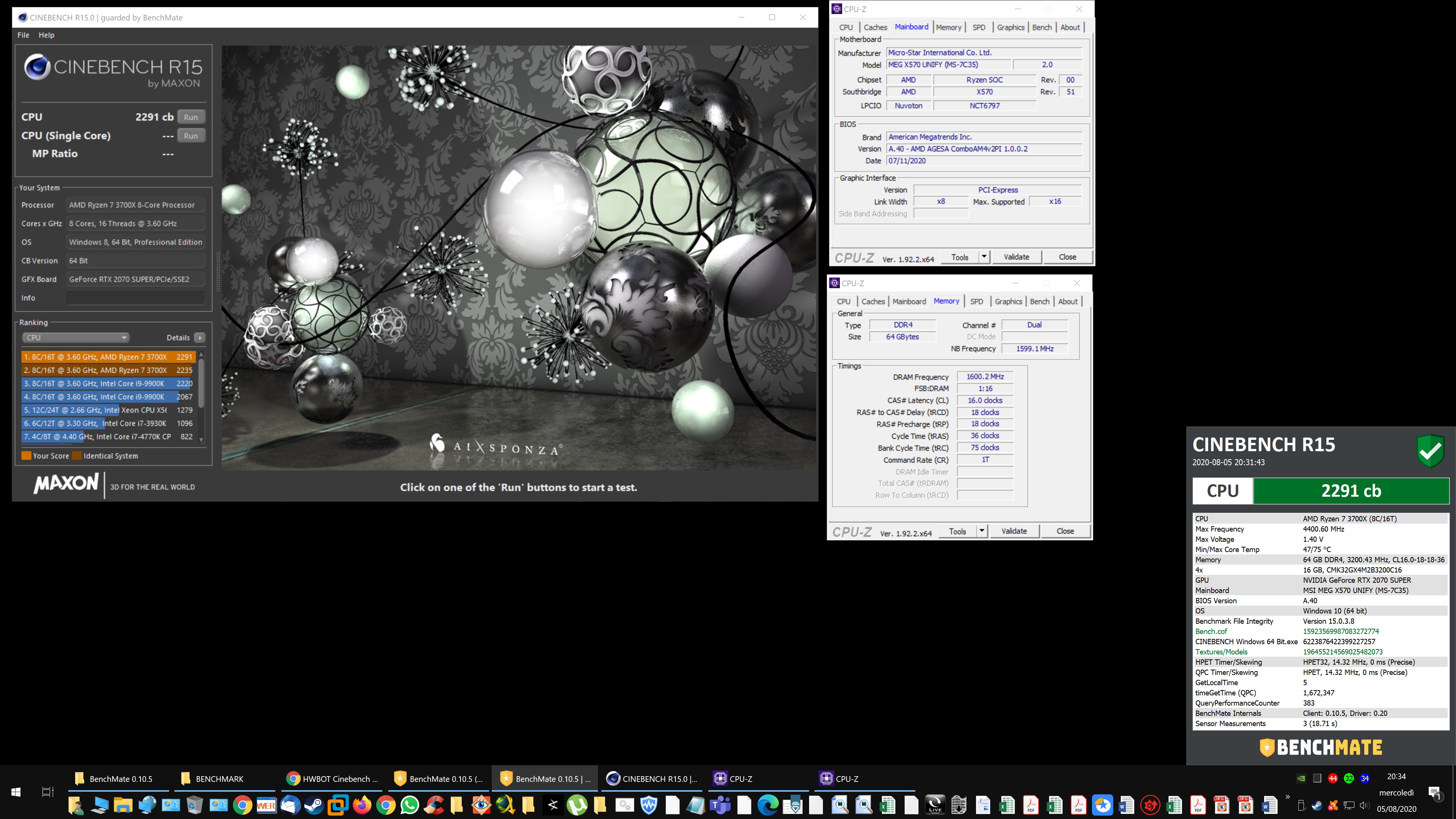Open the Wise Care shield icon in taskbar
The height and width of the screenshot is (819, 1456).
(648, 805)
